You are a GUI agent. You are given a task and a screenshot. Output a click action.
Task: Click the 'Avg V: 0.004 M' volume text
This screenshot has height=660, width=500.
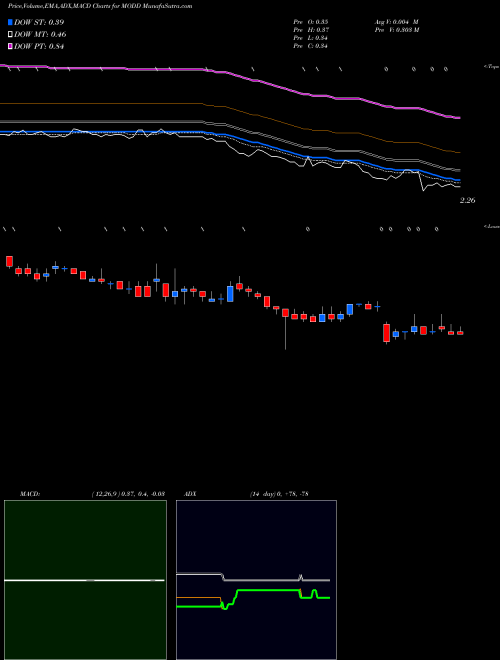click(396, 22)
